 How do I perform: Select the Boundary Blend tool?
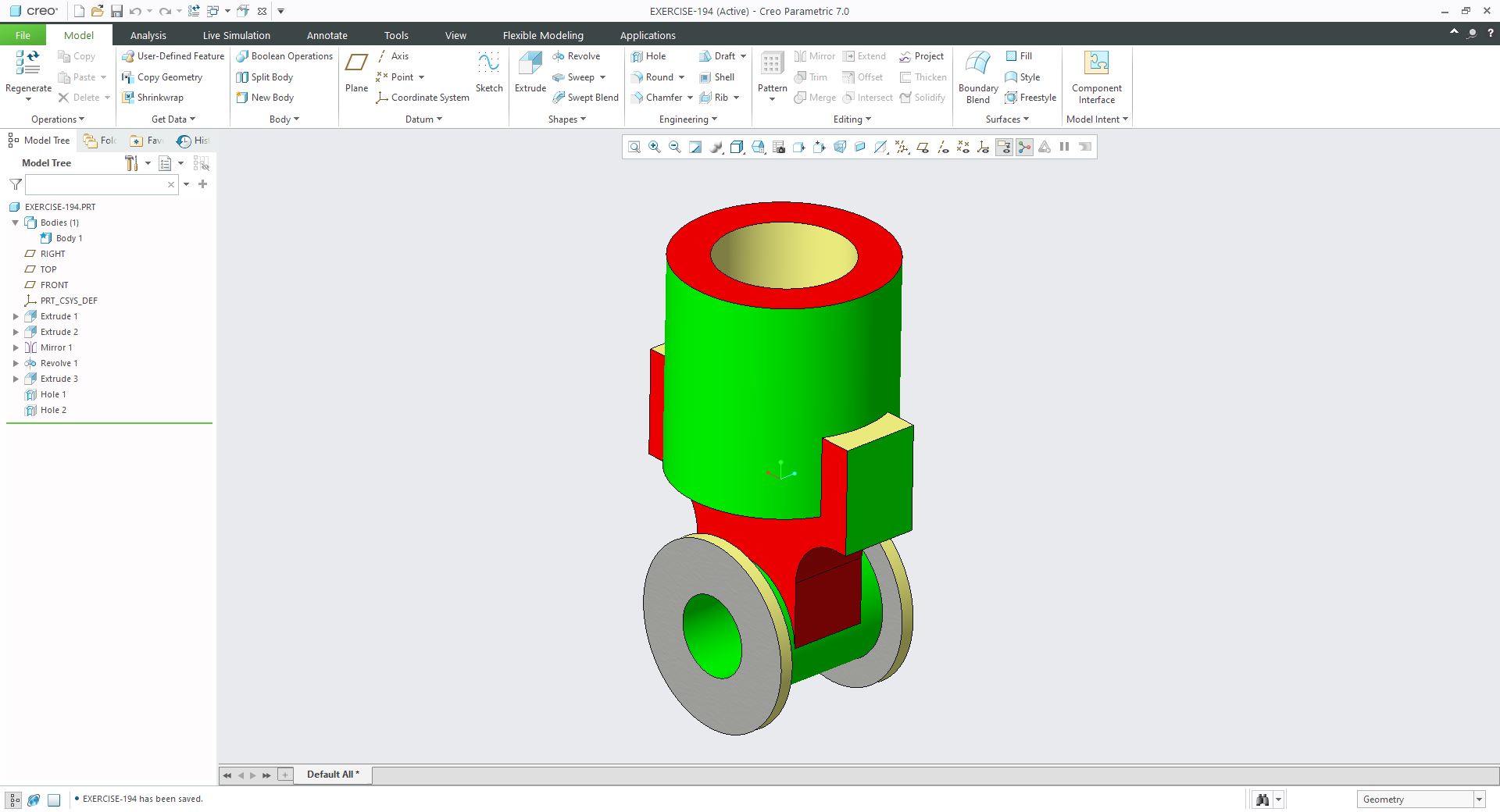point(978,77)
